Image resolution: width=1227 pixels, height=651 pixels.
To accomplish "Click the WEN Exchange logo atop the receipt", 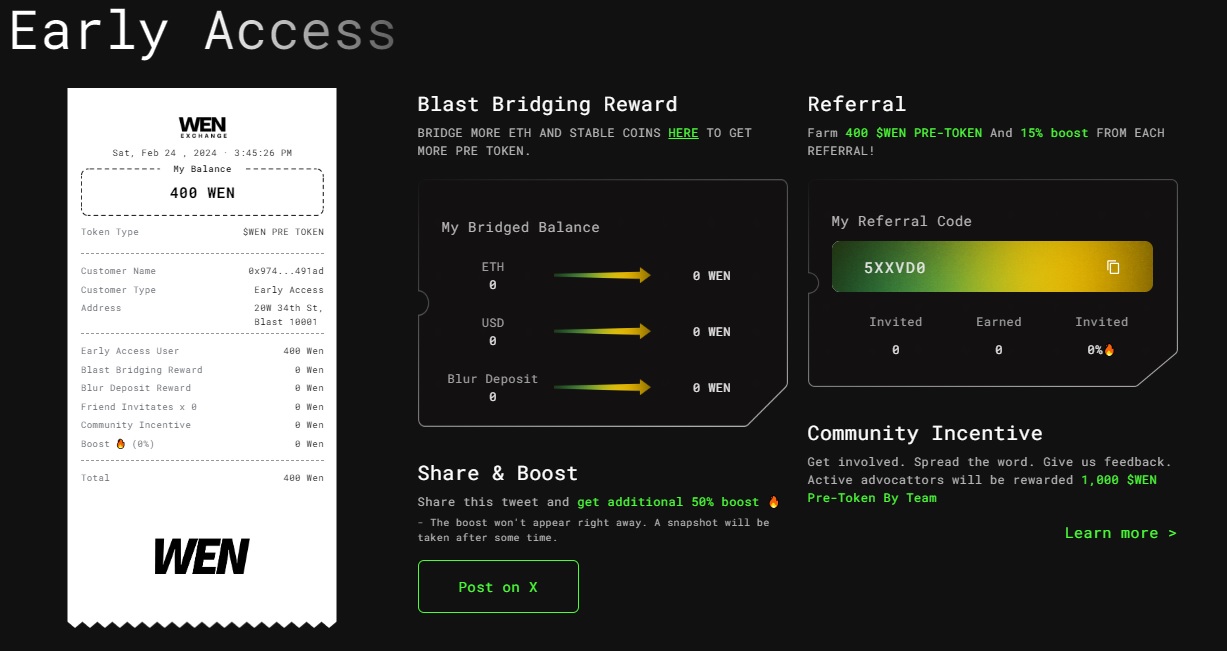I will click(203, 127).
